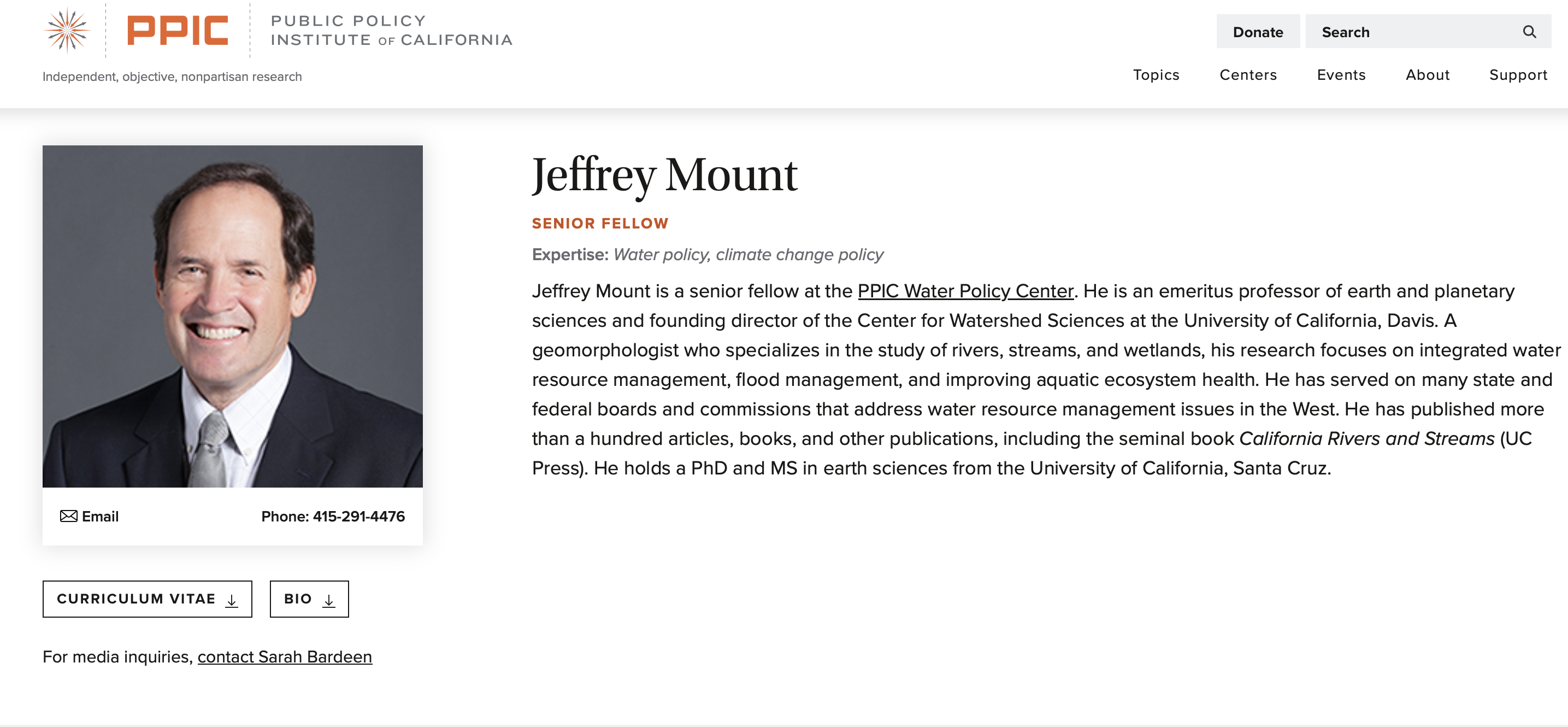The height and width of the screenshot is (727, 1568).
Task: Click the Bio download arrow icon
Action: click(329, 600)
